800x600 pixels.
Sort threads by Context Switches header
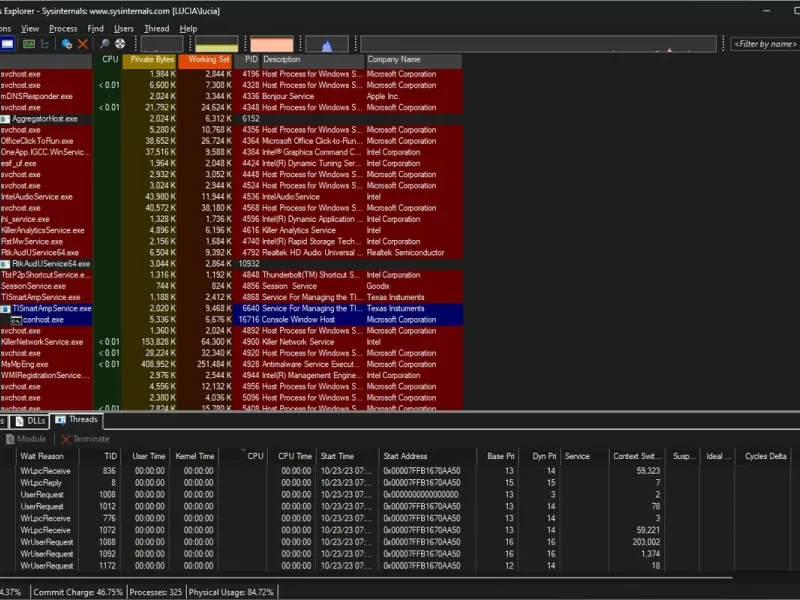[x=637, y=456]
